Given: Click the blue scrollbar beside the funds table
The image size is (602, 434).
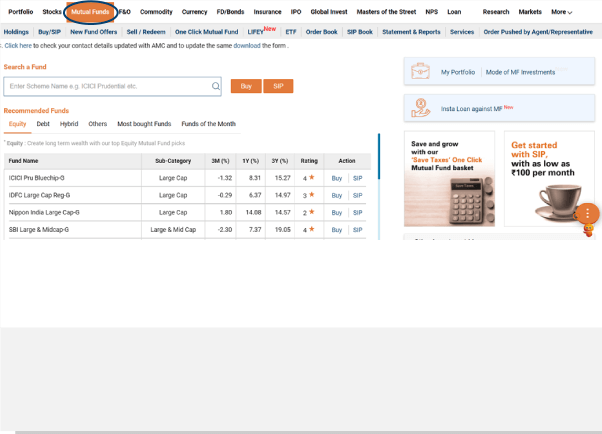Looking at the screenshot, I should point(378,185).
